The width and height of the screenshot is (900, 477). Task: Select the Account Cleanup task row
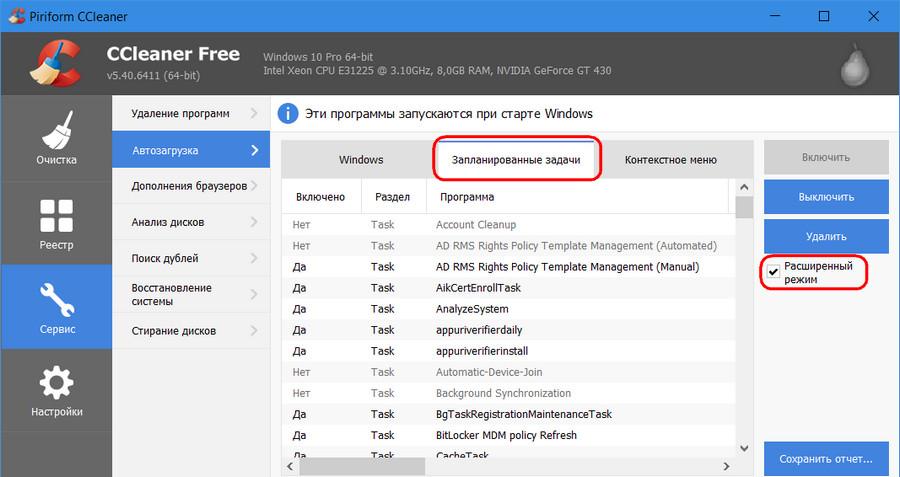click(x=509, y=224)
